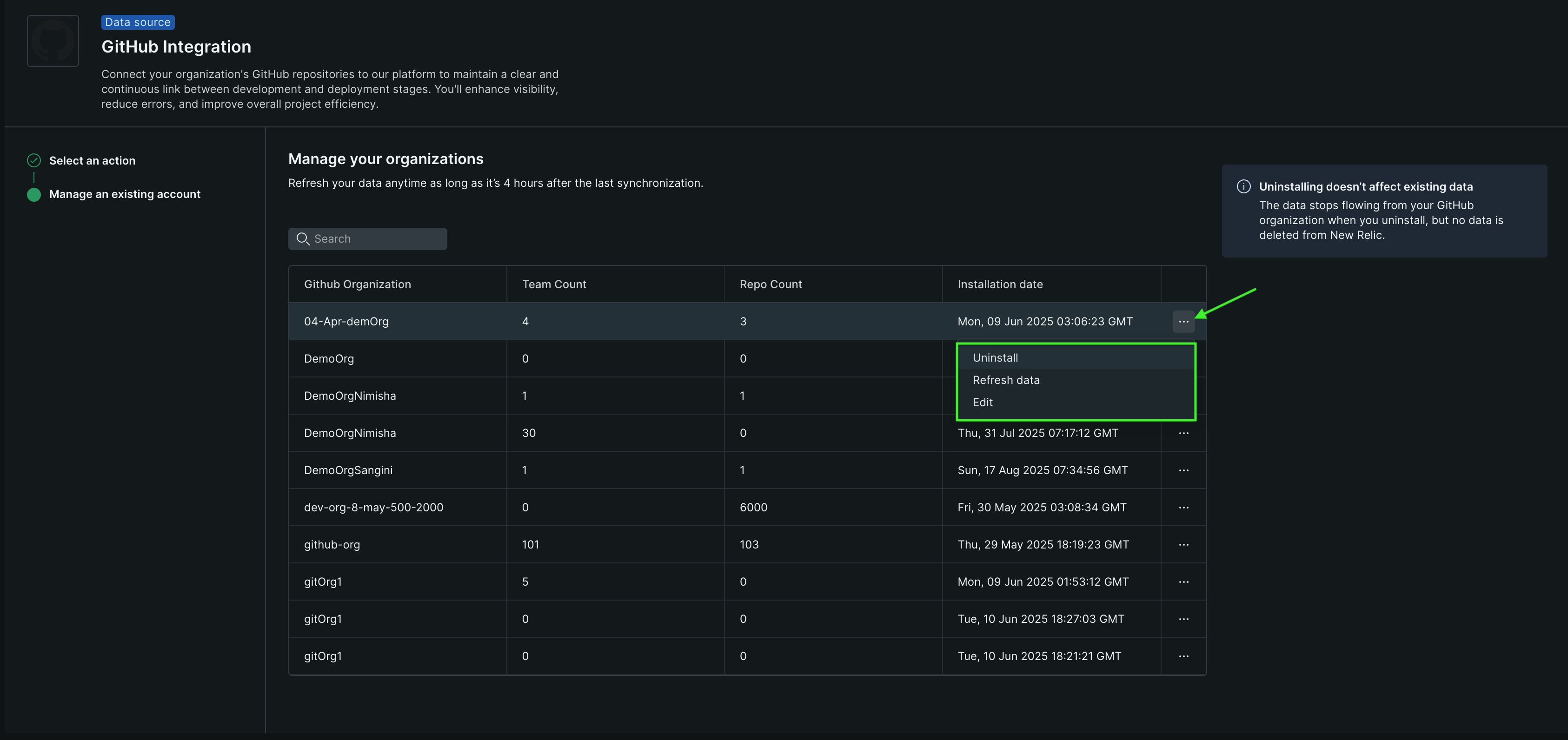Click the Search input field
1568x740 pixels.
pyautogui.click(x=368, y=238)
